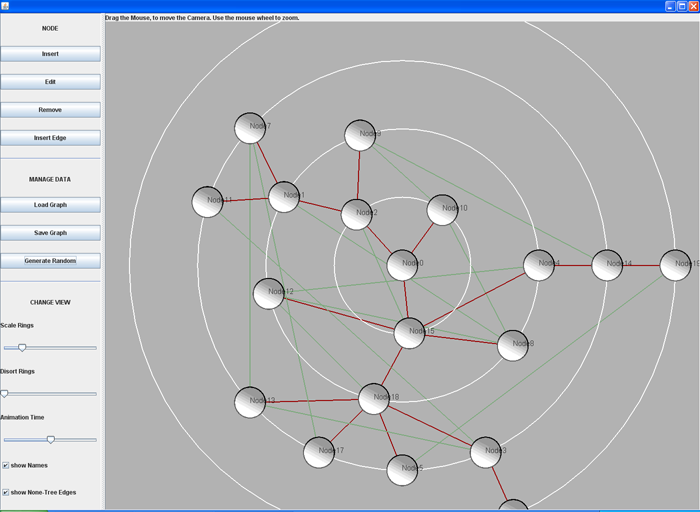
Task: Close the graph application window
Action: coord(693,6)
